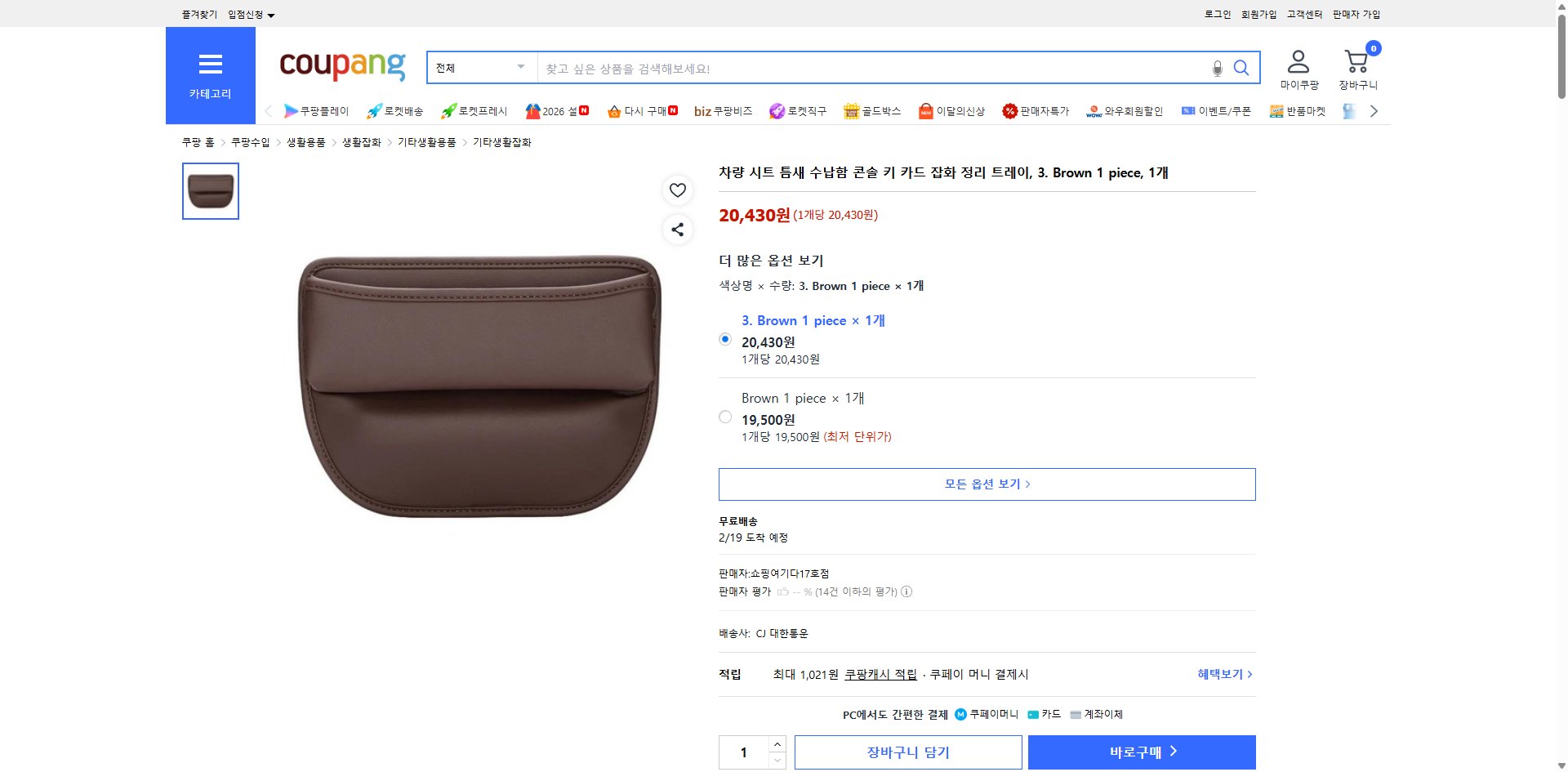Click the right arrow on promo ribbon
This screenshot has width=1568, height=772.
[x=1374, y=110]
